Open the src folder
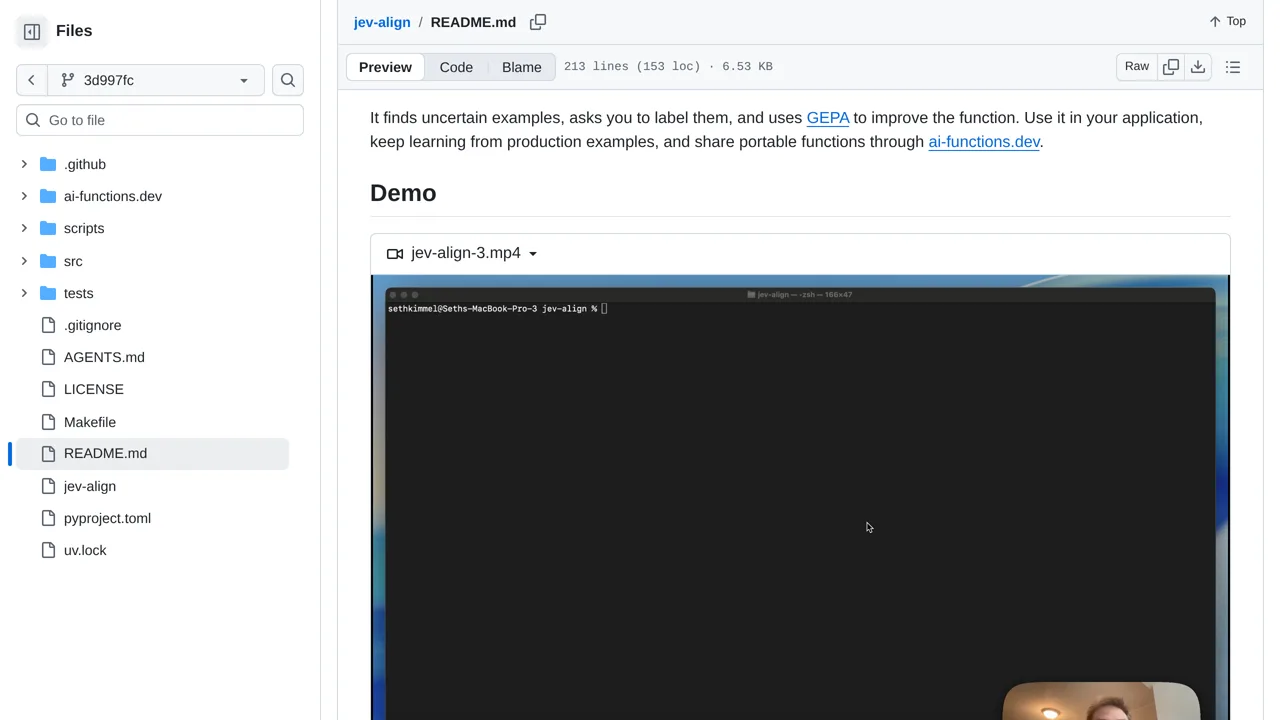1280x720 pixels. [73, 261]
